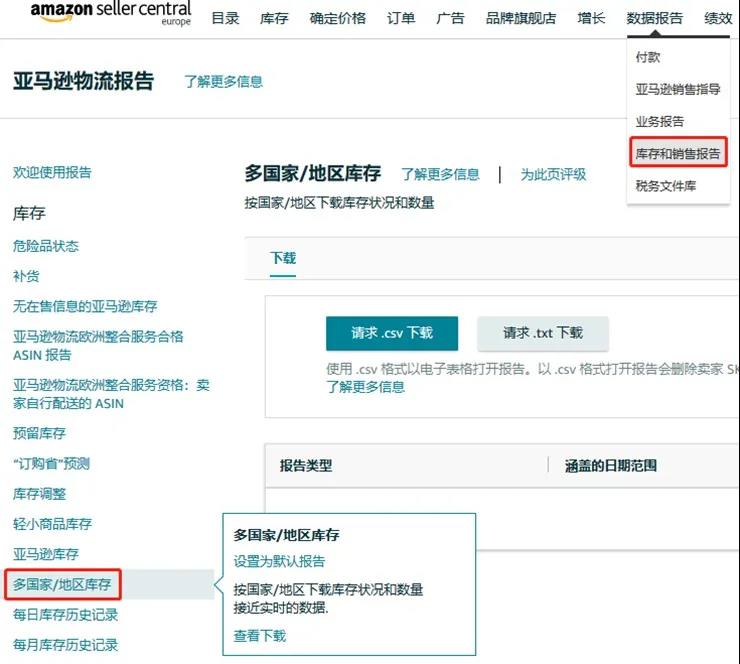The height and width of the screenshot is (664, 740).
Task: Open 无在售信息的亚马逊库存 report
Action: [x=85, y=306]
